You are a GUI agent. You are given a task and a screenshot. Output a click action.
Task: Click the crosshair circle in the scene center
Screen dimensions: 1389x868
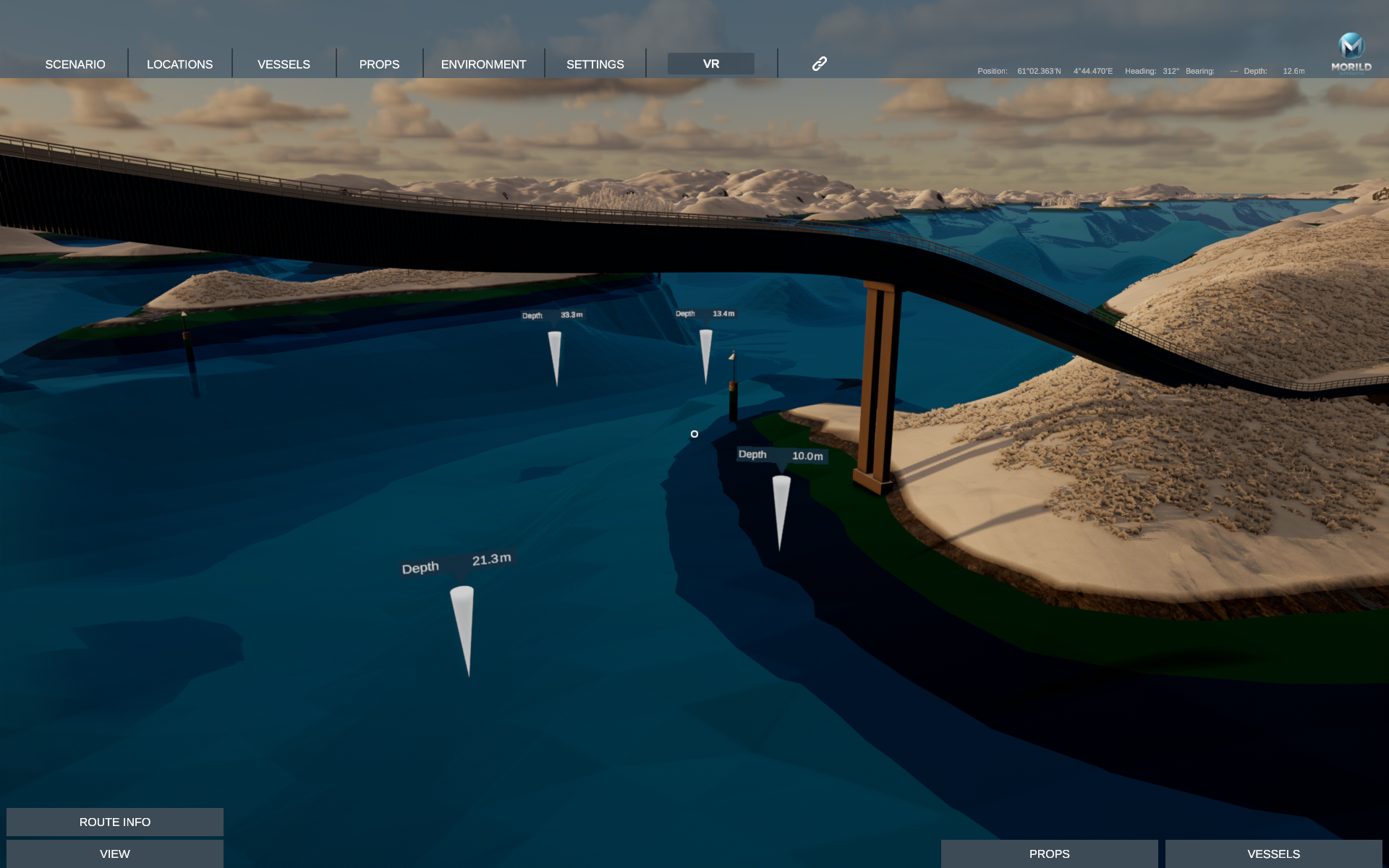(694, 434)
